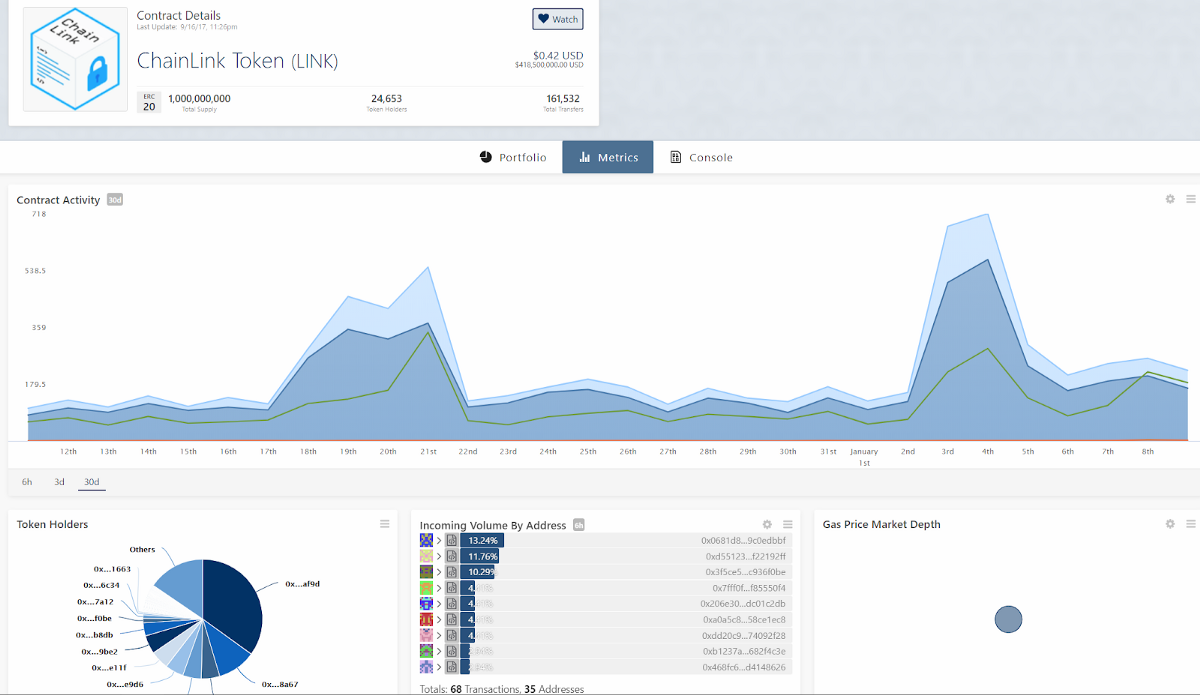Open address 0xb1237a…682f4c3e

(x=744, y=651)
